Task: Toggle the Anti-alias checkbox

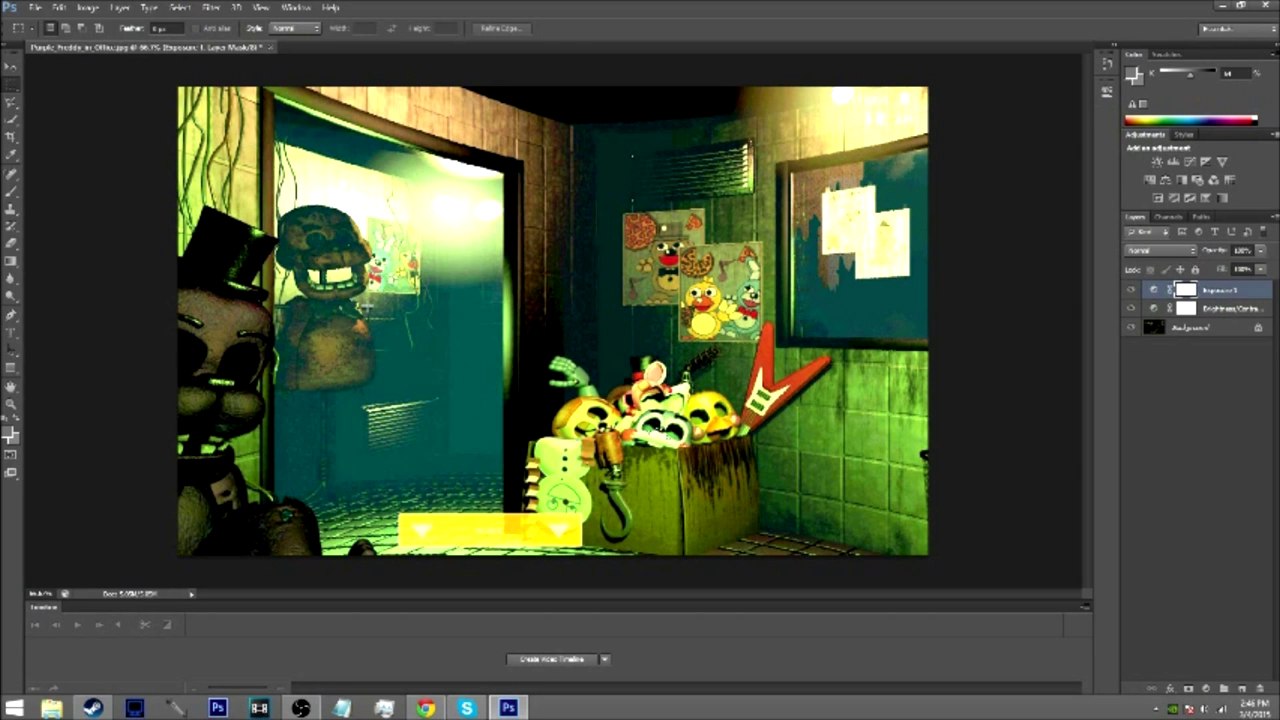Action: (195, 28)
